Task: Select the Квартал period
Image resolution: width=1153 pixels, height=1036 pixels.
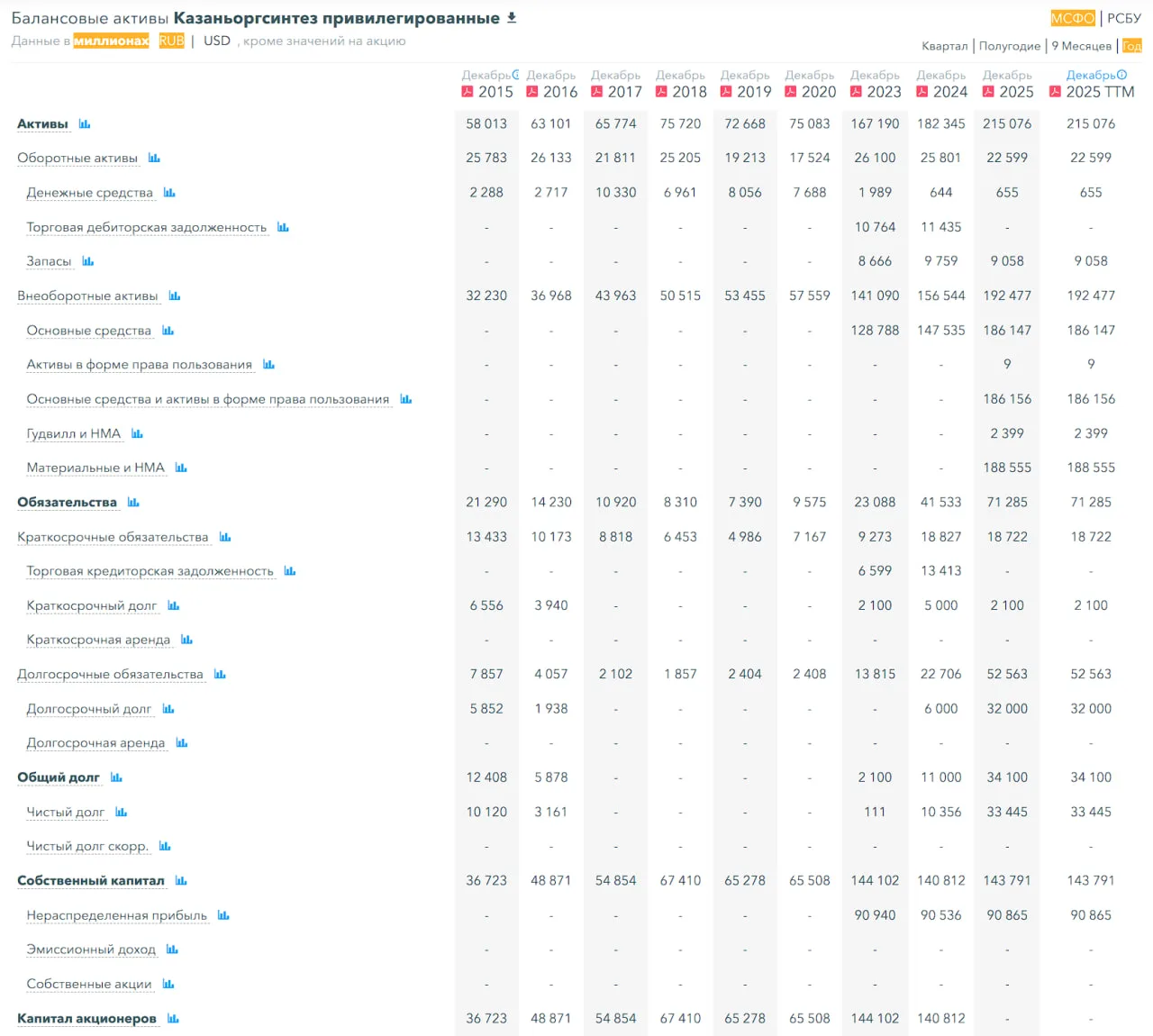Action: [945, 46]
